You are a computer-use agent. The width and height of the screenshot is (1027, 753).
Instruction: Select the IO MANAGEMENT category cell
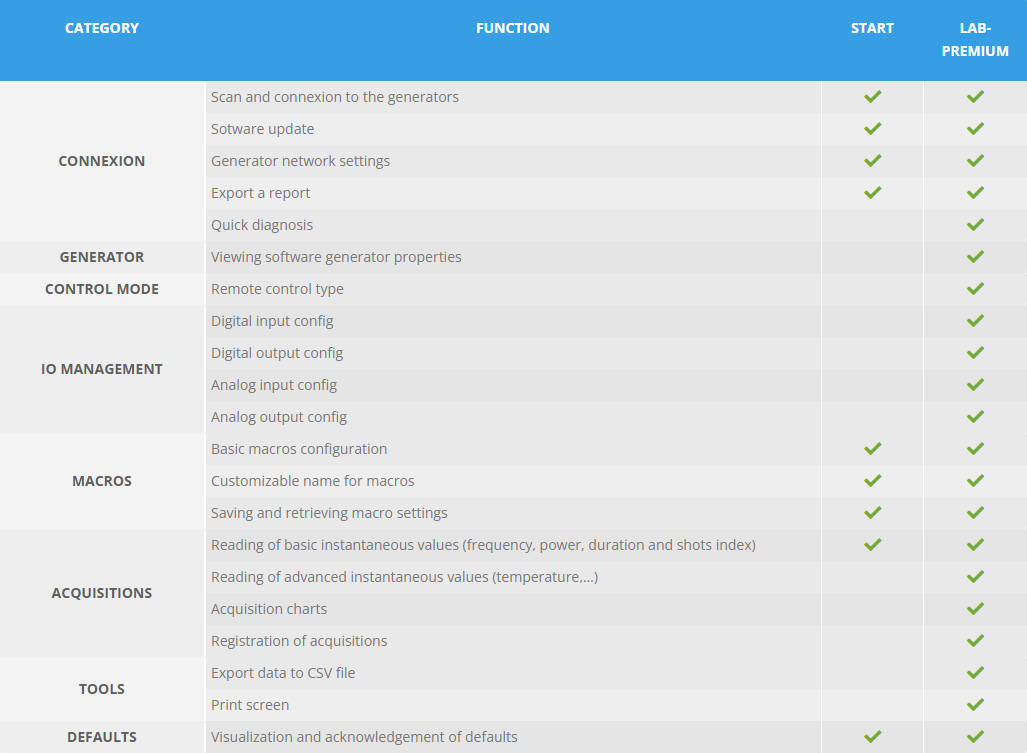click(x=102, y=369)
